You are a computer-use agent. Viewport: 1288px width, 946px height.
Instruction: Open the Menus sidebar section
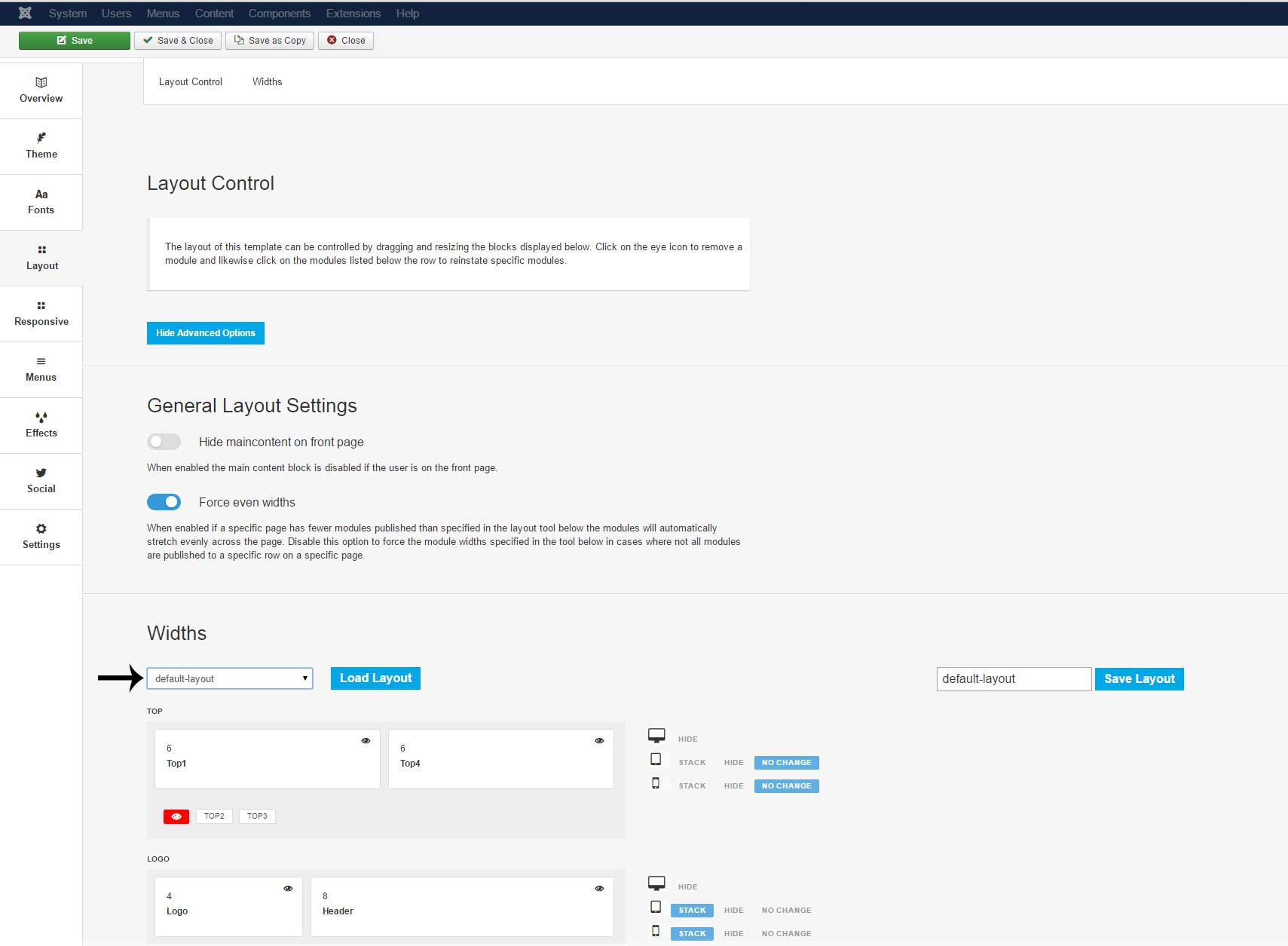point(41,369)
